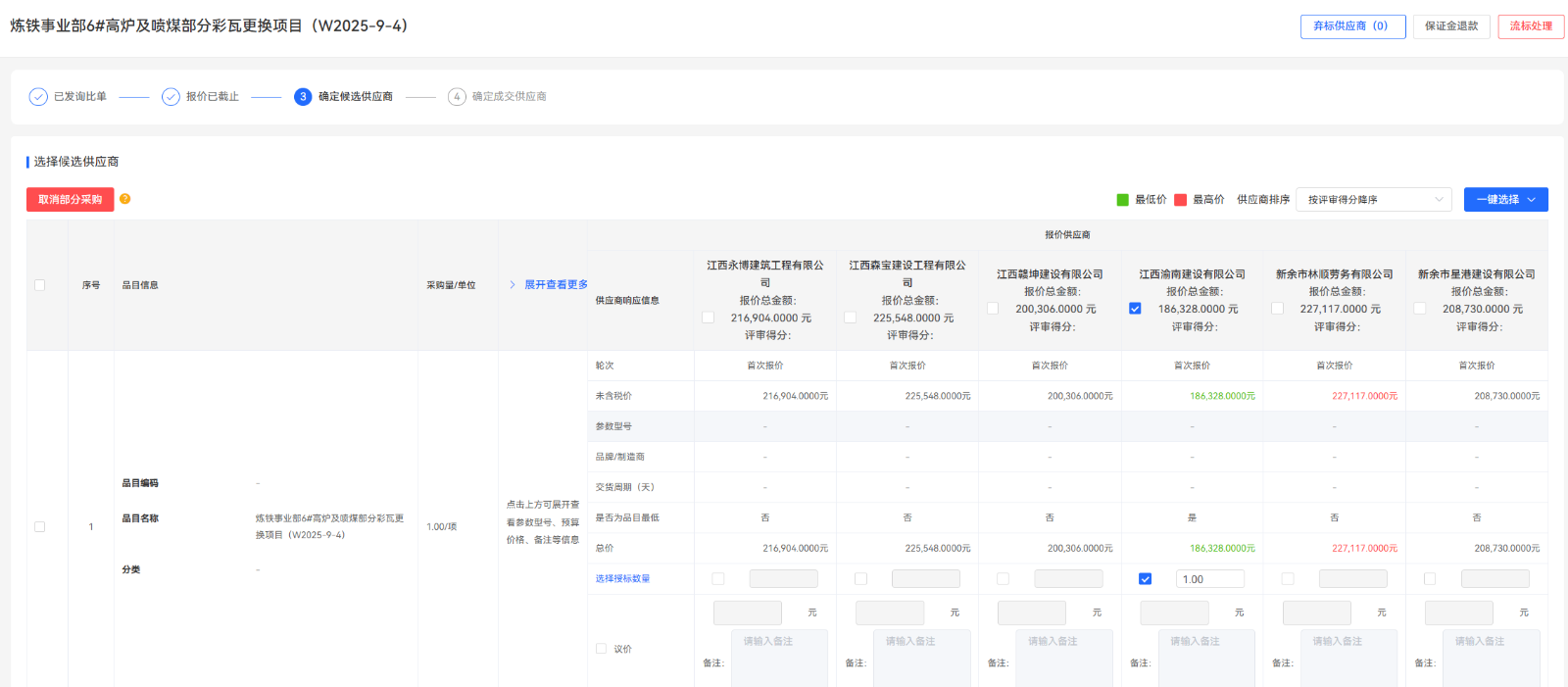
Task: Click 208,730.0000元 in 未含税价 row
Action: coord(1507,396)
